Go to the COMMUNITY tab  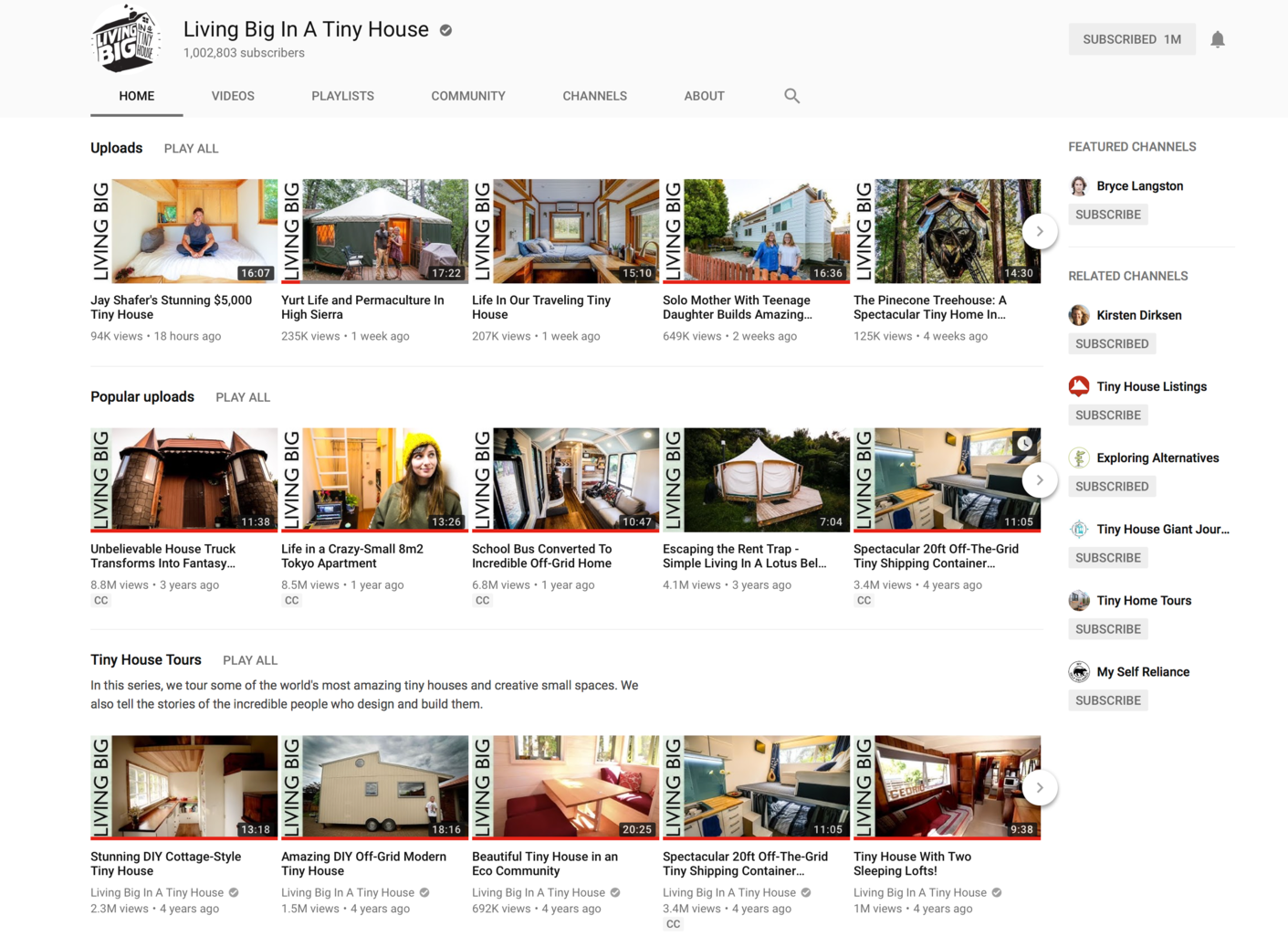click(x=468, y=96)
